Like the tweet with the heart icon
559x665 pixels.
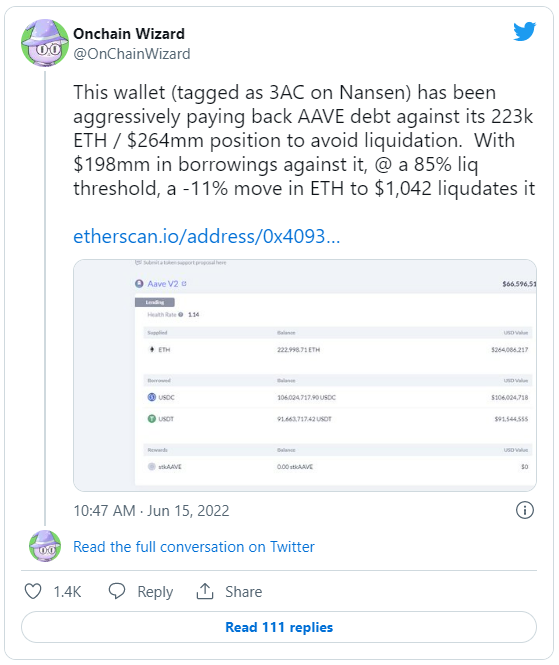(33, 591)
